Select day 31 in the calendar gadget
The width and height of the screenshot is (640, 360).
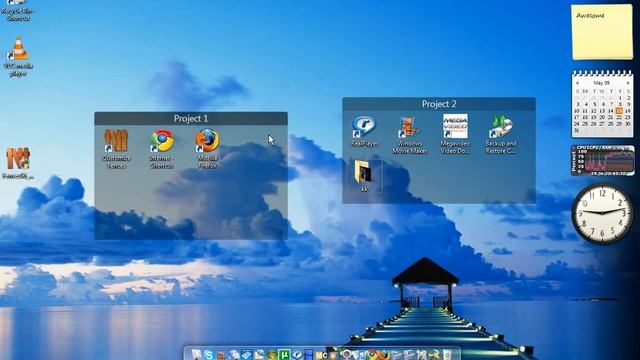click(577, 131)
